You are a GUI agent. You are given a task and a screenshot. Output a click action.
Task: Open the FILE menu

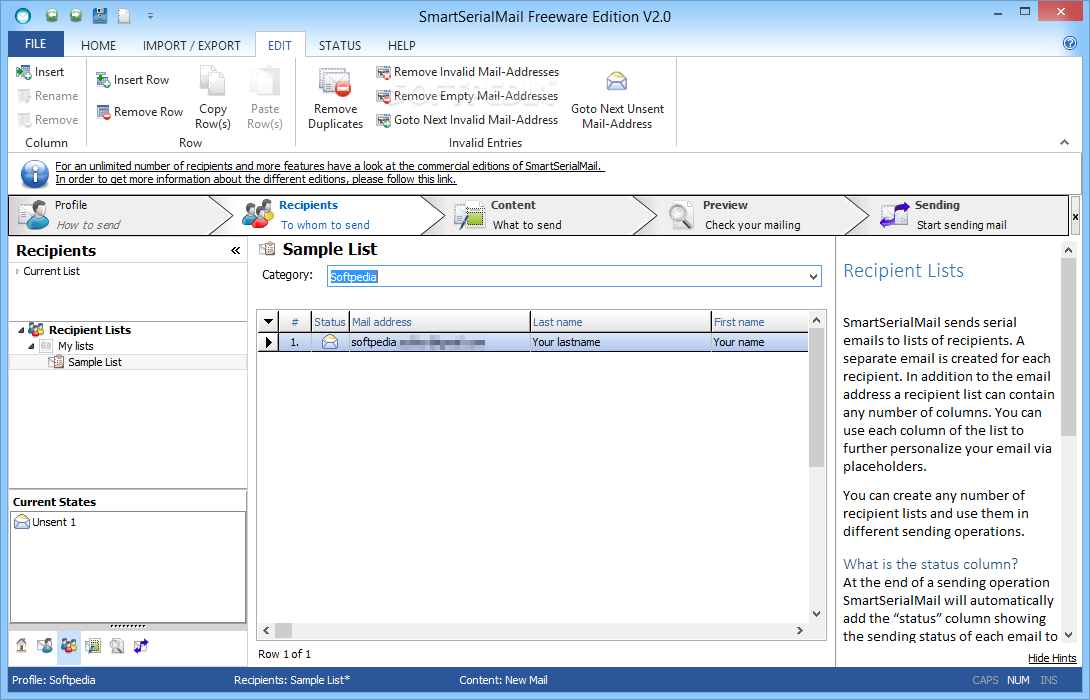[35, 44]
